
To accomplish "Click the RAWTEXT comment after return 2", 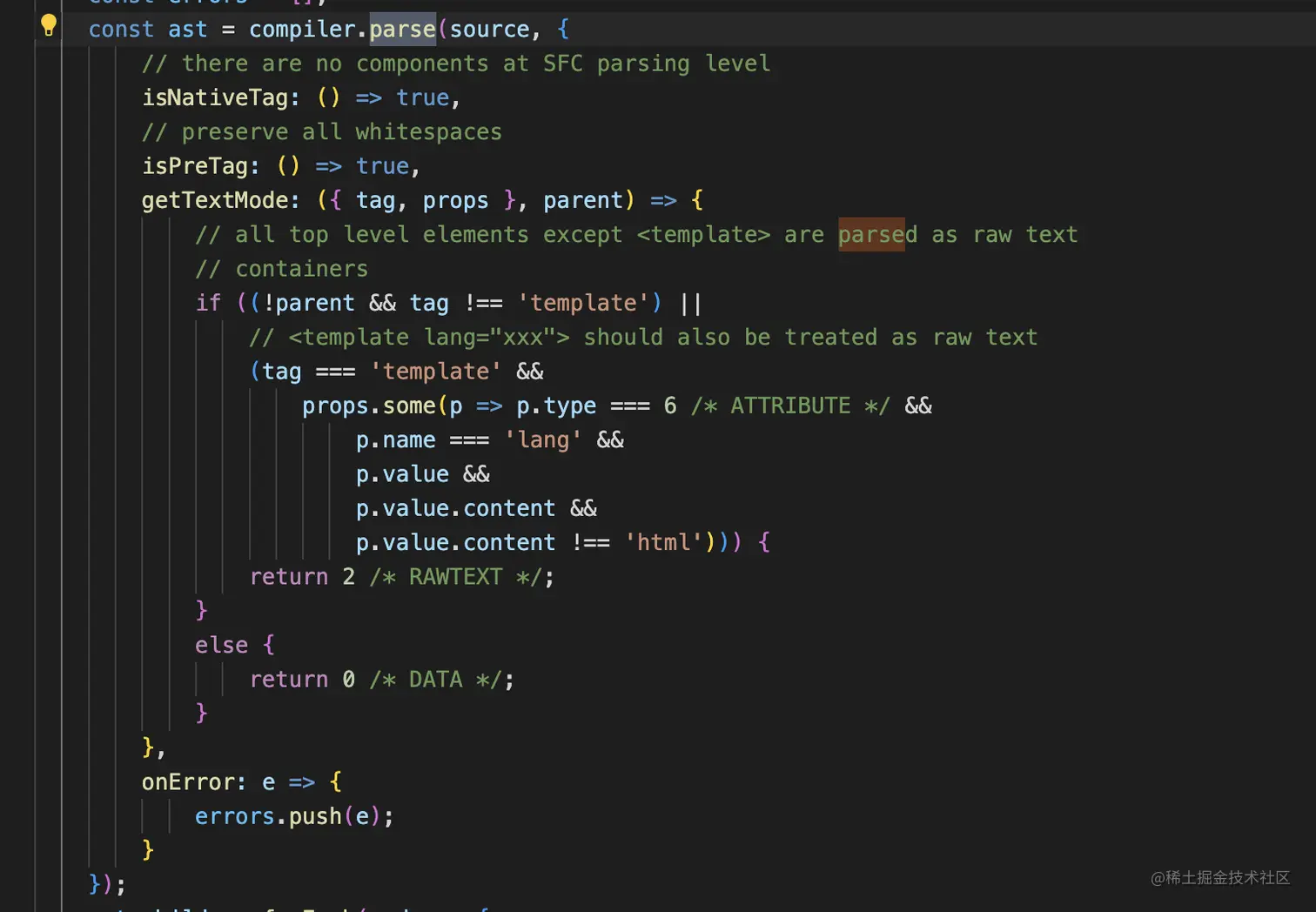I will (x=456, y=577).
